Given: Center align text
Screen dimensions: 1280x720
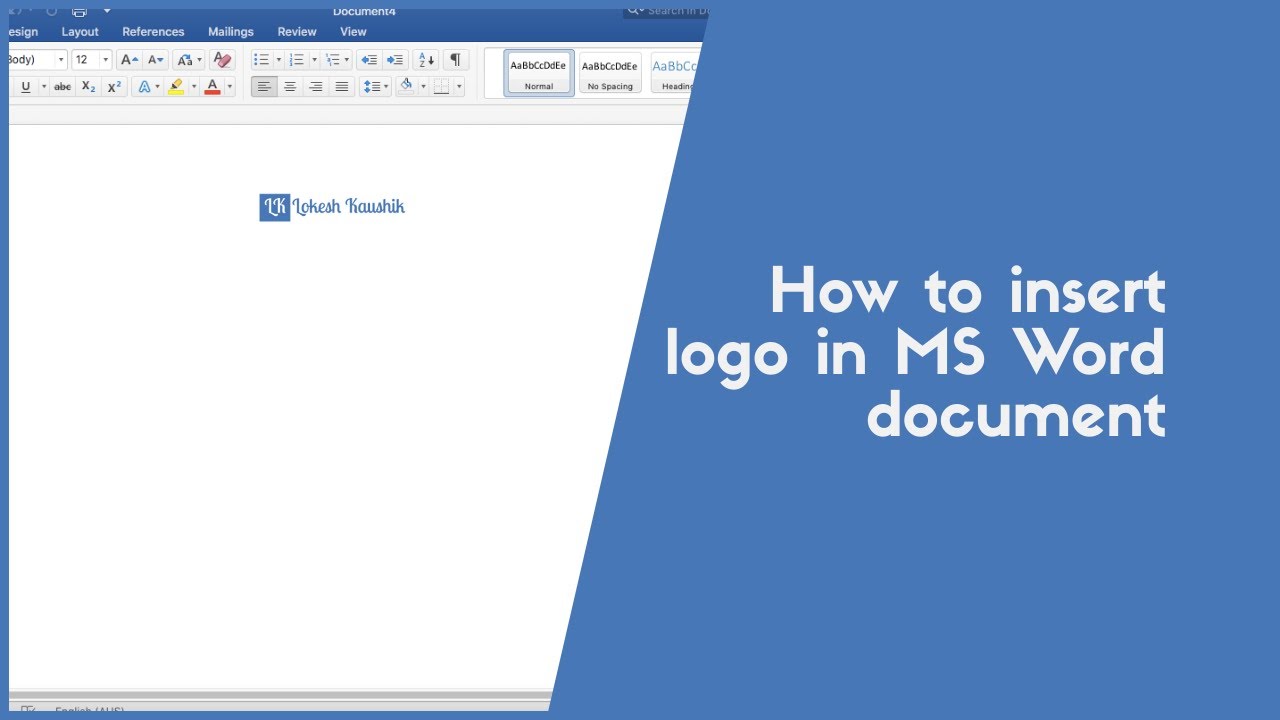Looking at the screenshot, I should (x=290, y=87).
